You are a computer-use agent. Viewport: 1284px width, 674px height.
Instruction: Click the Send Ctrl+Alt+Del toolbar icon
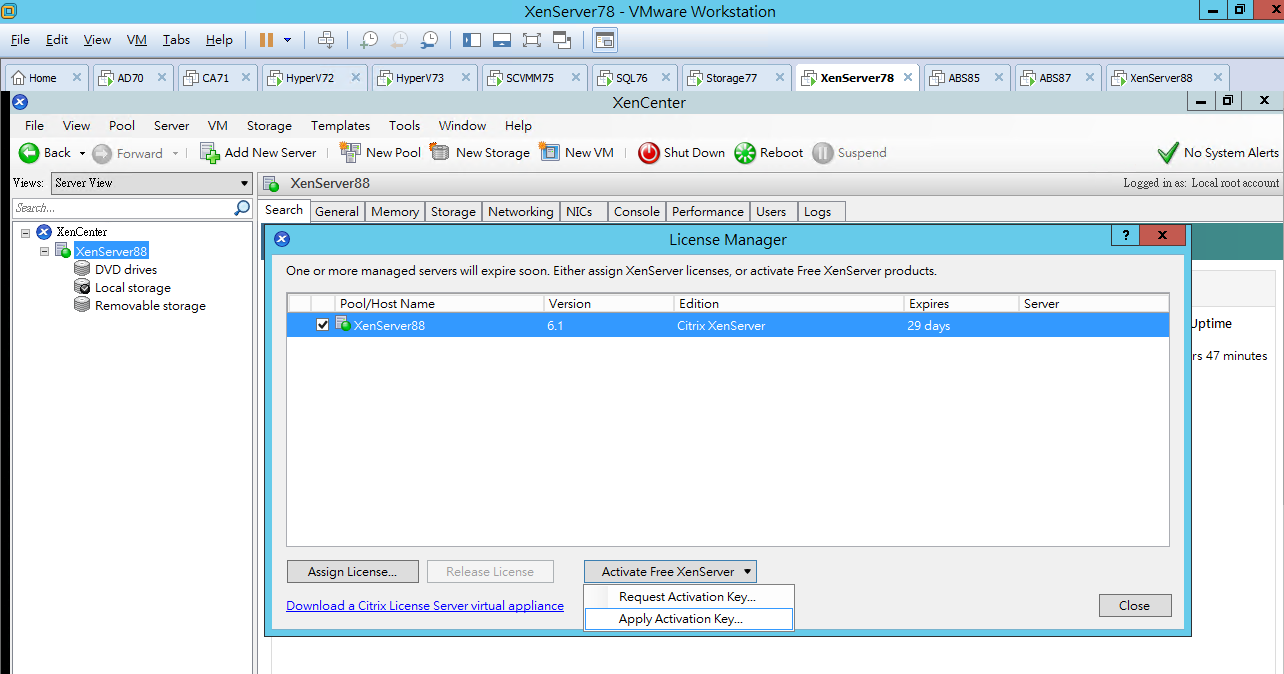click(326, 40)
